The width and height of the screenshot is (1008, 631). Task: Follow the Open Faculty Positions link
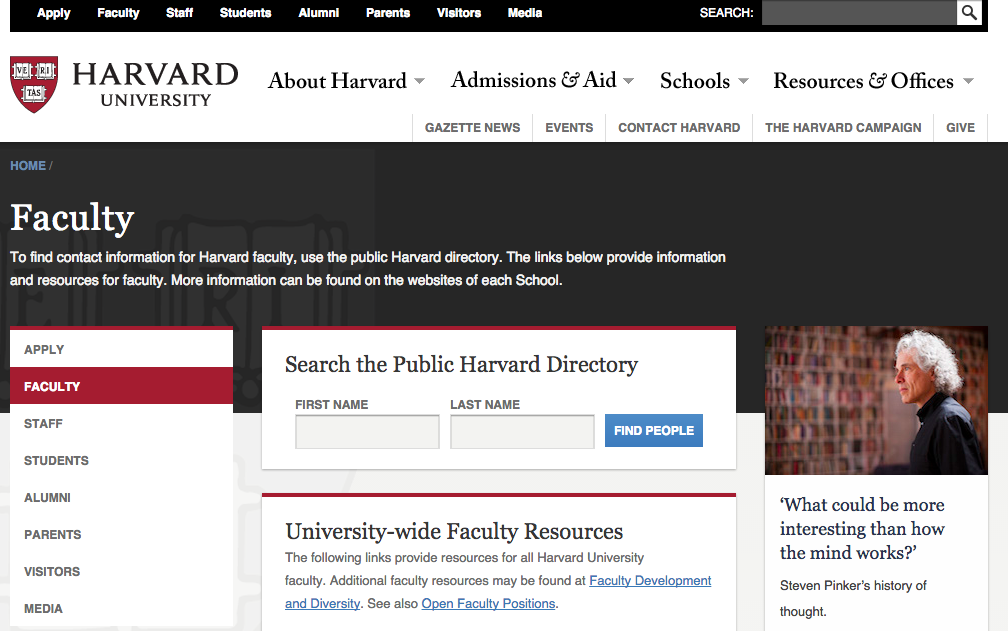pyautogui.click(x=488, y=604)
